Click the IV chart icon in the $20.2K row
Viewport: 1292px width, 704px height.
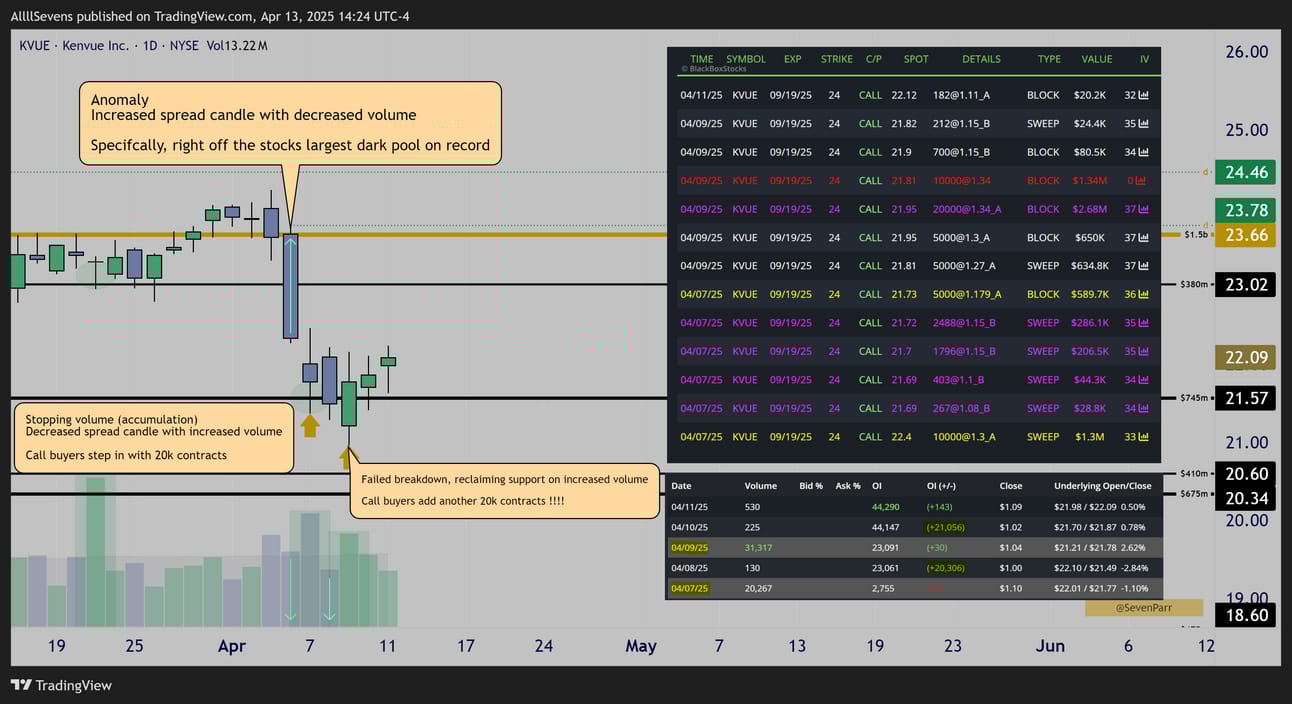point(1144,95)
